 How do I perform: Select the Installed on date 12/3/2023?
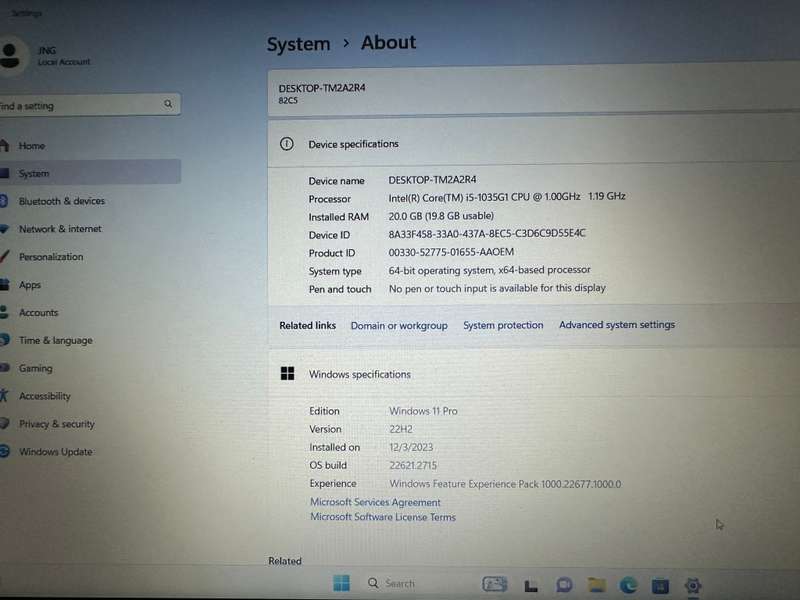411,447
